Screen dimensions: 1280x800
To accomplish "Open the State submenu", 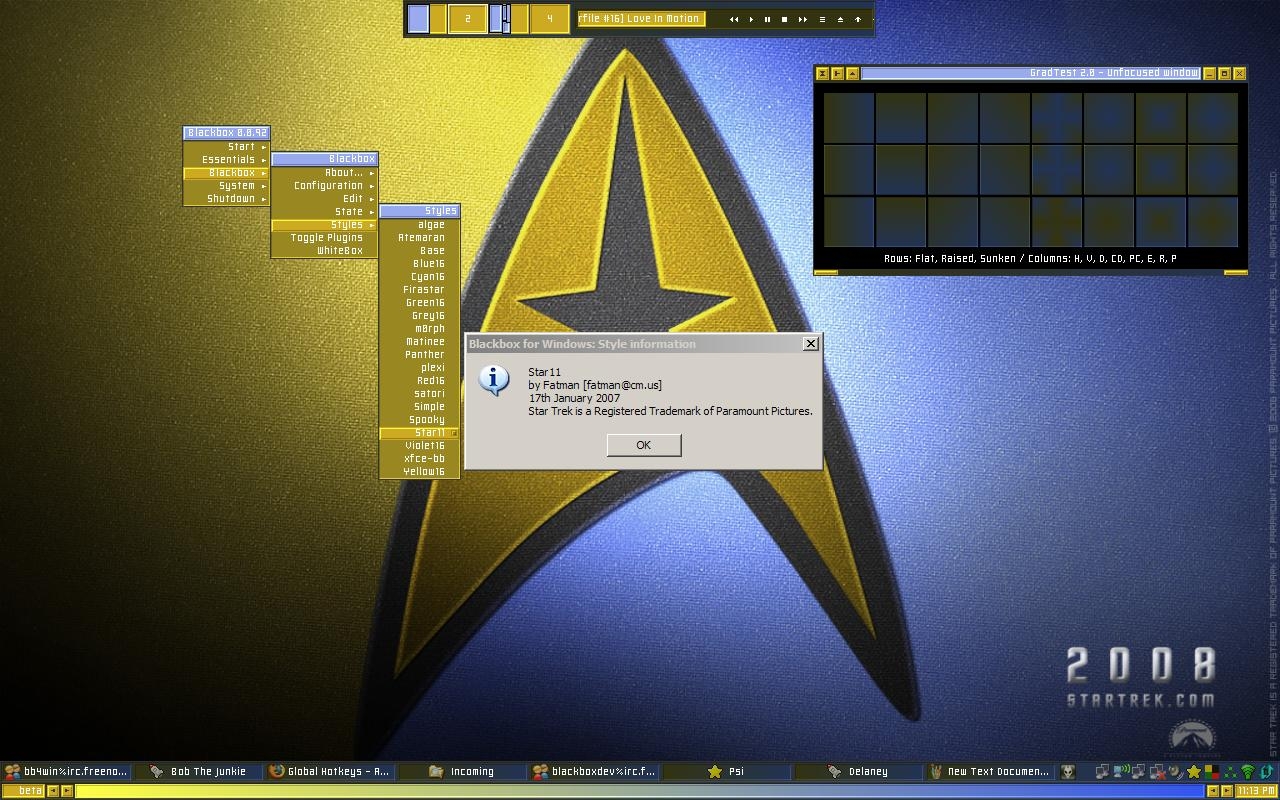I will 324,212.
